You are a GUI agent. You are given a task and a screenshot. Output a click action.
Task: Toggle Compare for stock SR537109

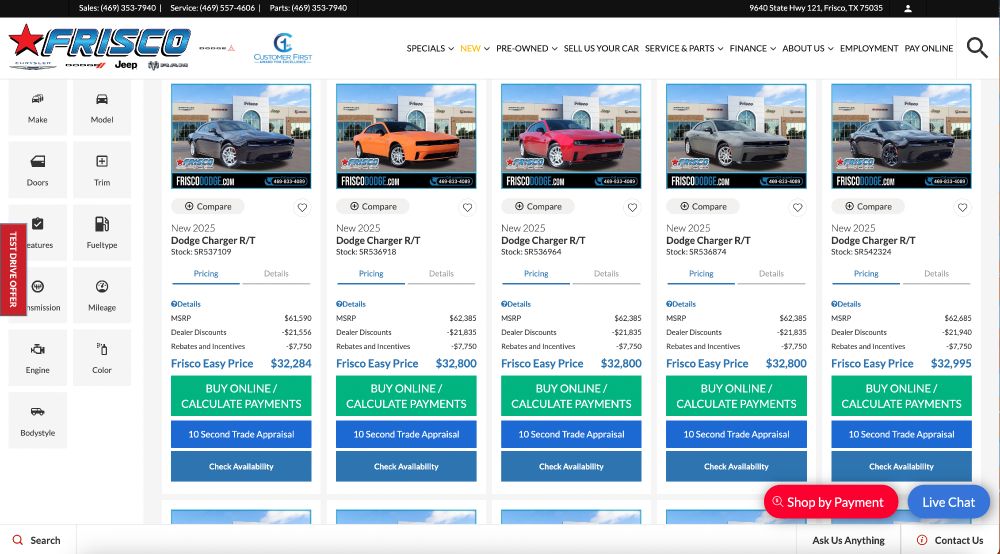[208, 207]
